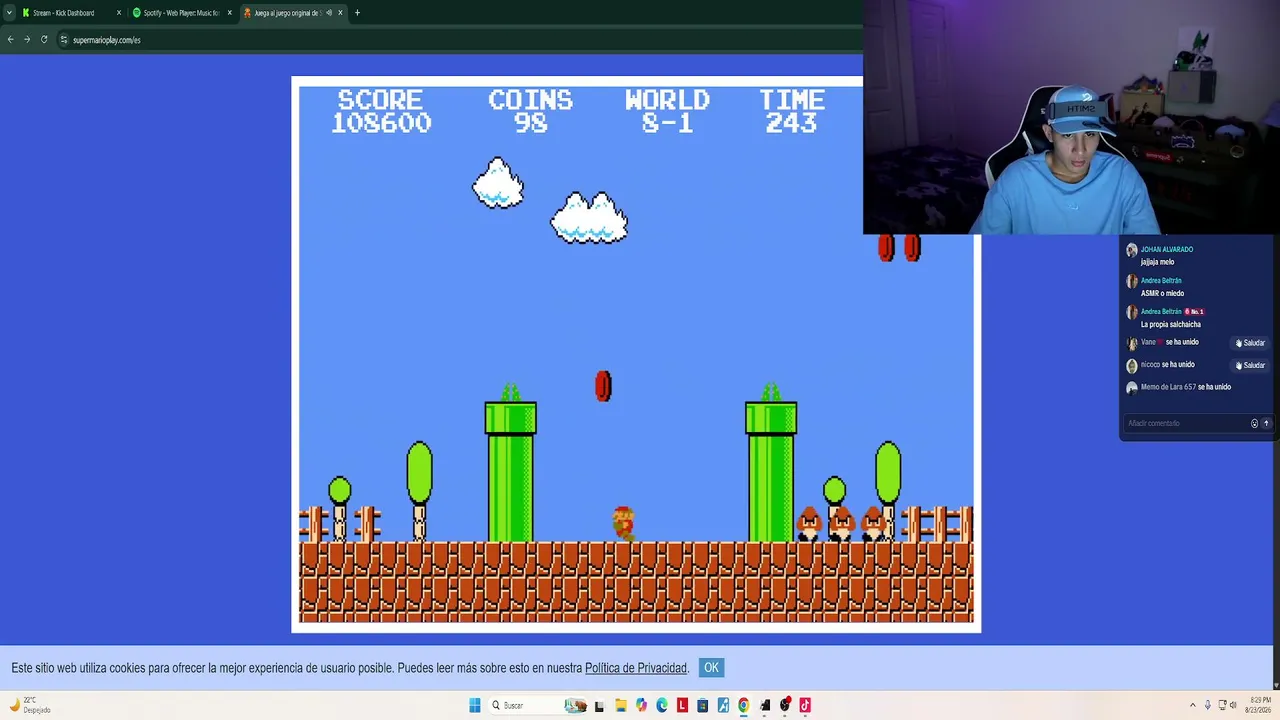Switch to the Stream - Kick Dashboard tab
Image resolution: width=1280 pixels, height=720 pixels.
(x=70, y=13)
